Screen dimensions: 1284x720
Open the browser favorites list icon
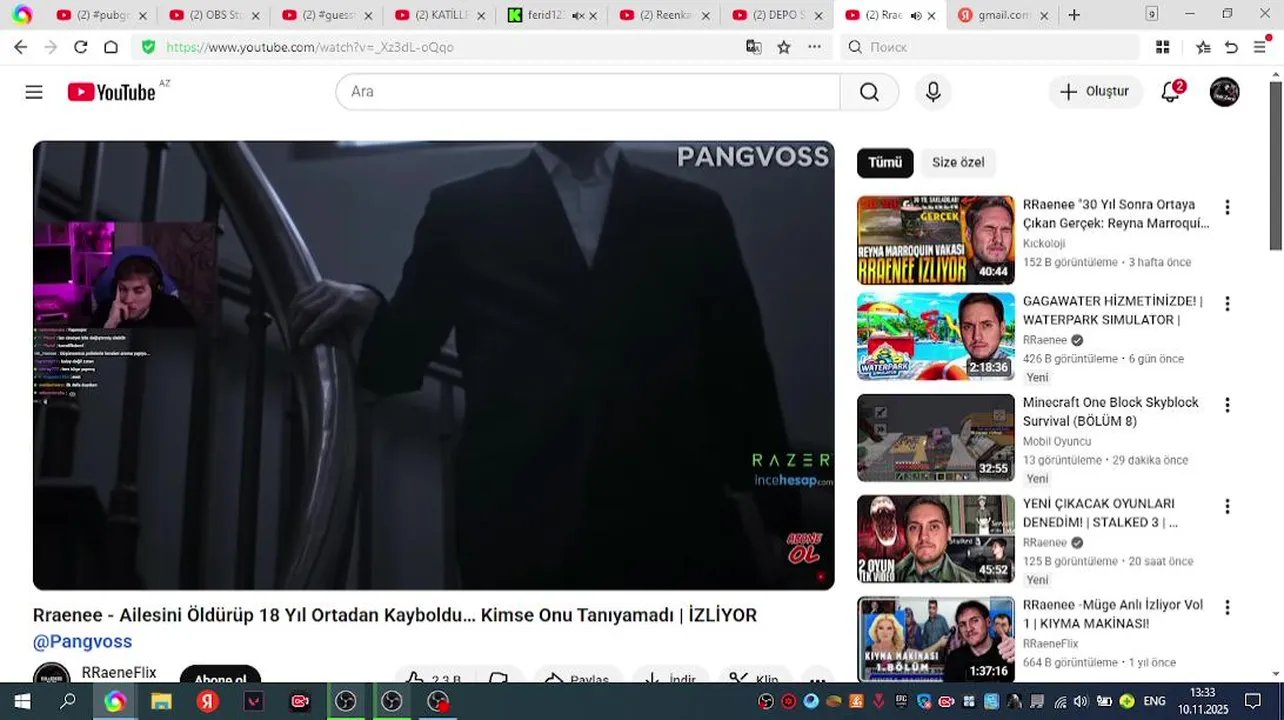click(x=1203, y=47)
